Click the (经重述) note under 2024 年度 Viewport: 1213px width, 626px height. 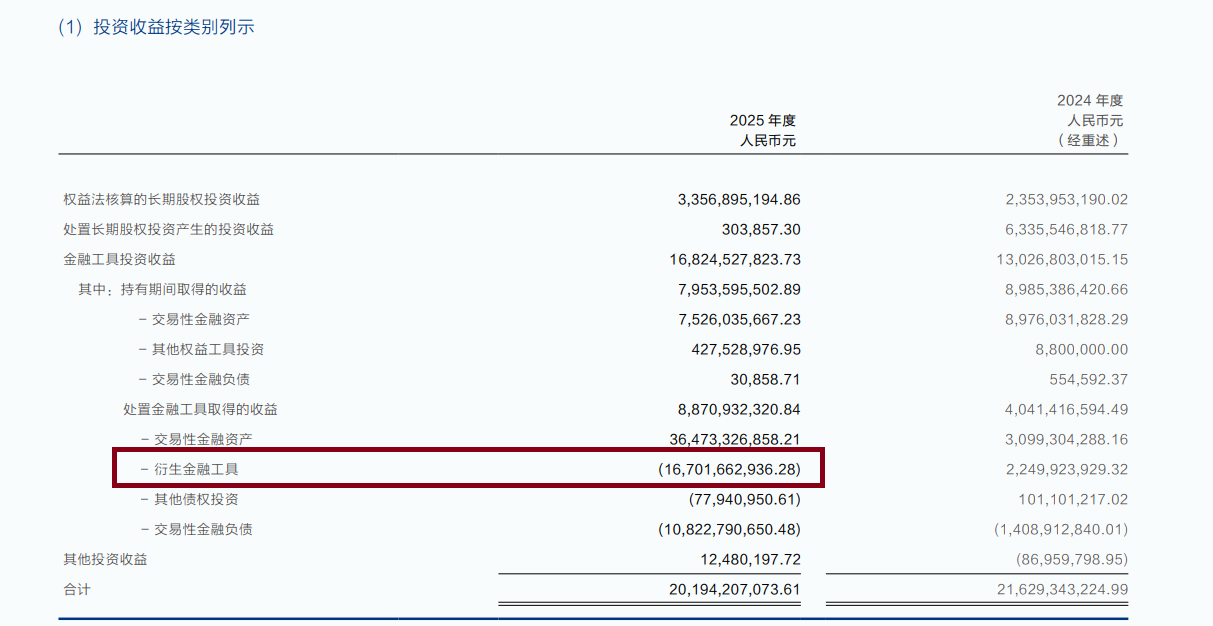point(1090,141)
